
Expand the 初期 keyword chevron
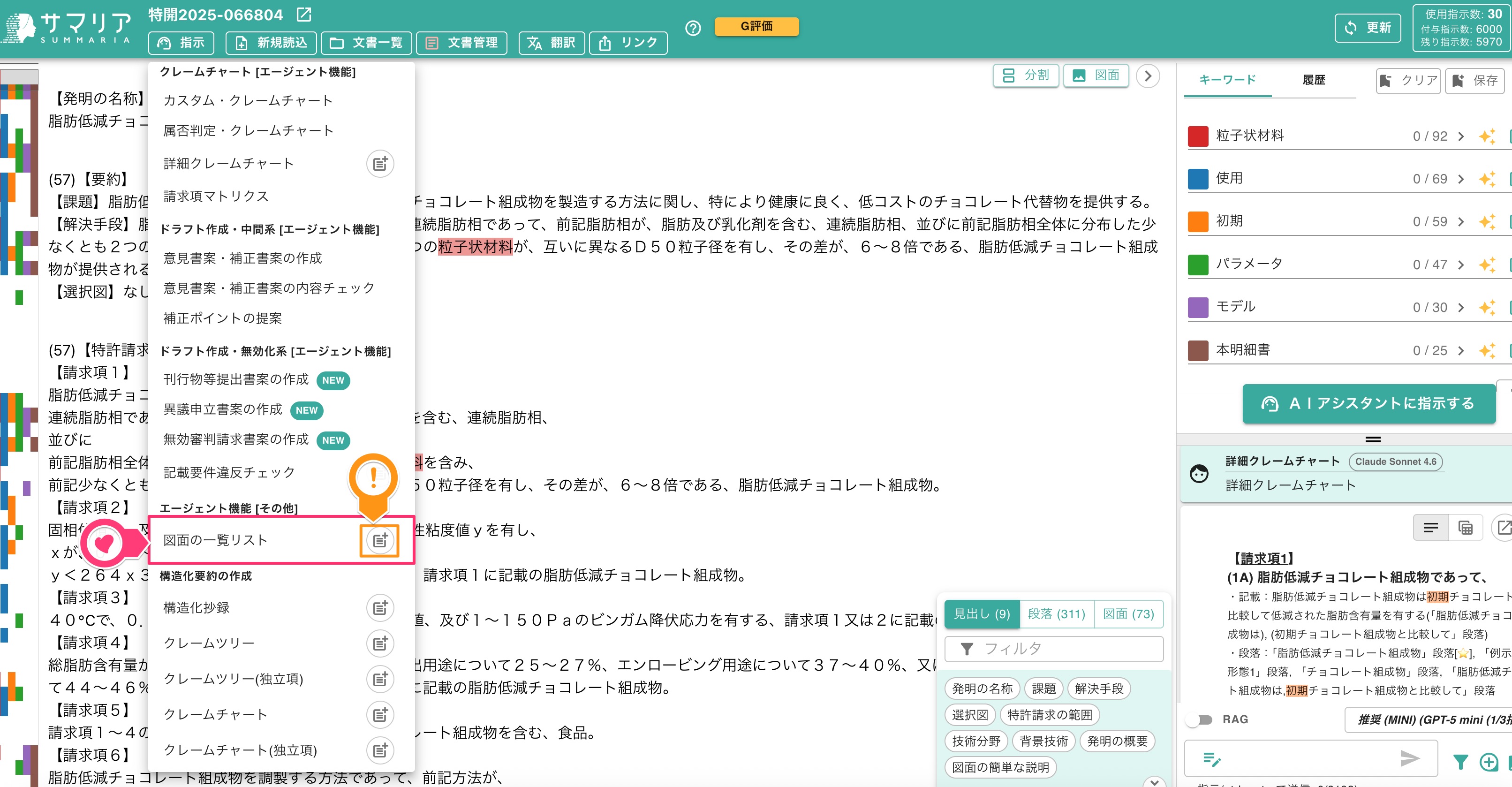(1461, 222)
